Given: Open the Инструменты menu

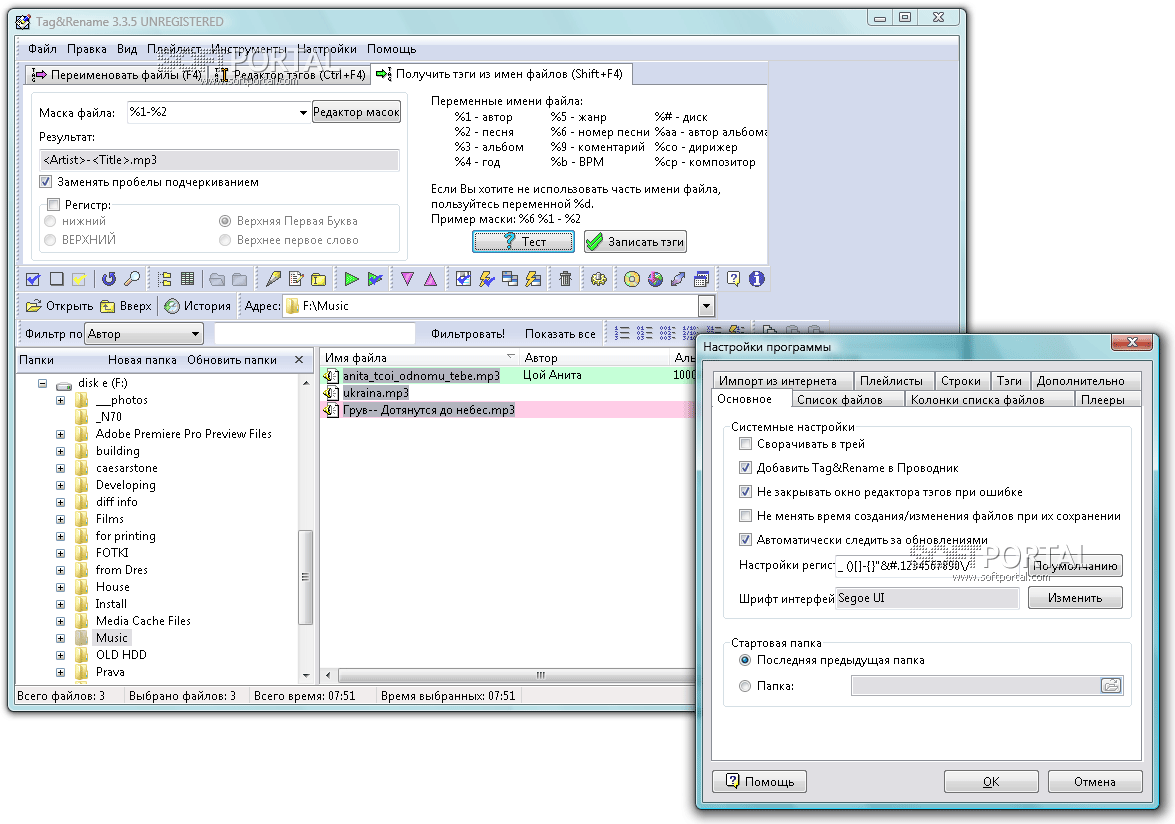Looking at the screenshot, I should (249, 49).
